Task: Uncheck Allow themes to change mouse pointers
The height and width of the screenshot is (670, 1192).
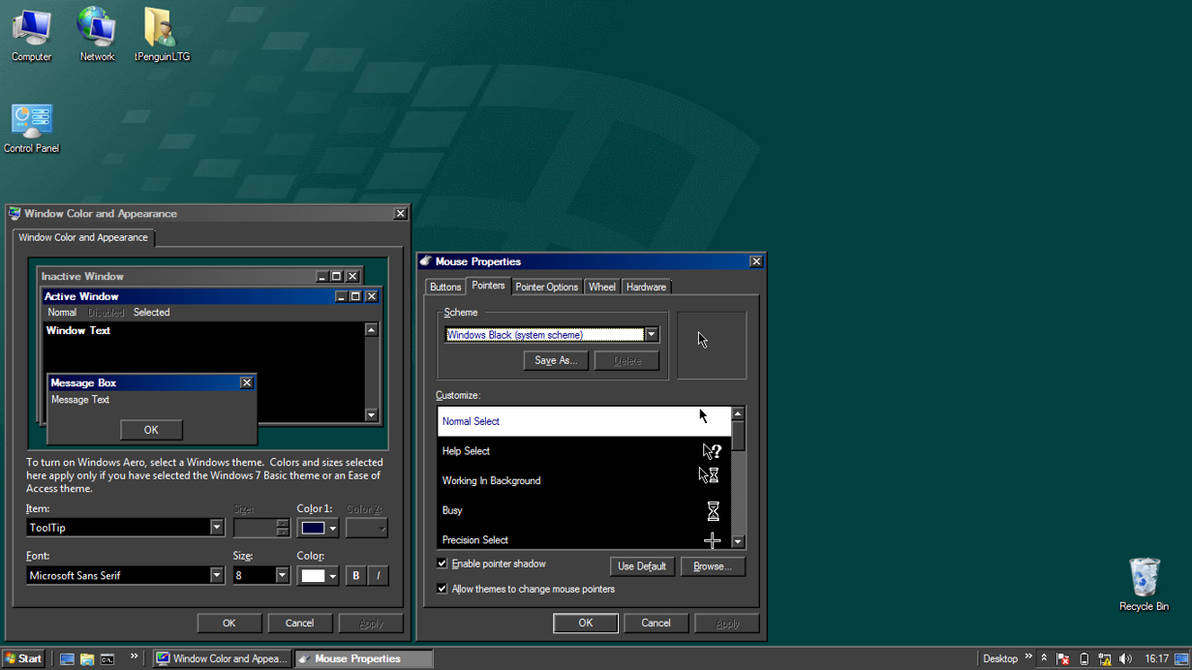Action: click(442, 588)
